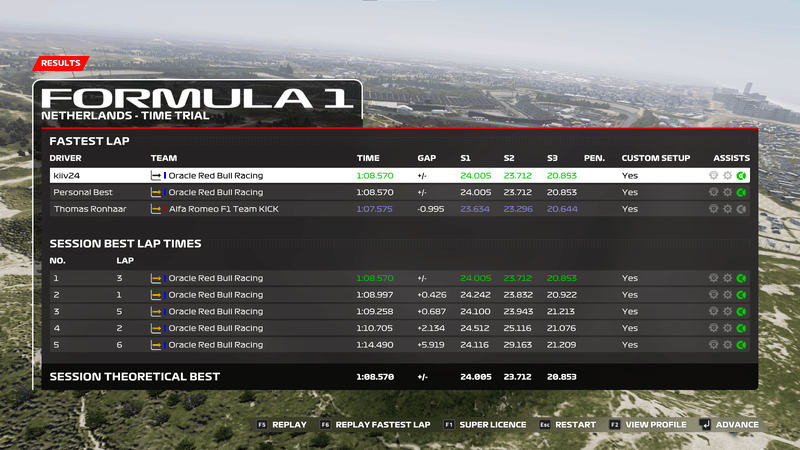Click the 21.213 sector three time
The width and height of the screenshot is (800, 450).
(x=561, y=311)
